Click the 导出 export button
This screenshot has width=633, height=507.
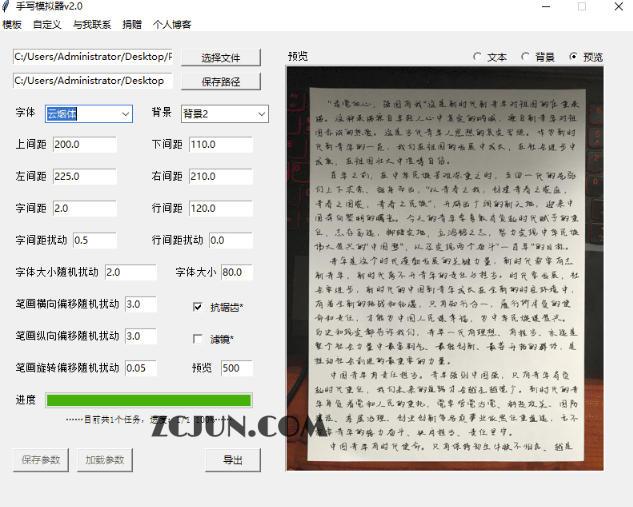click(233, 460)
